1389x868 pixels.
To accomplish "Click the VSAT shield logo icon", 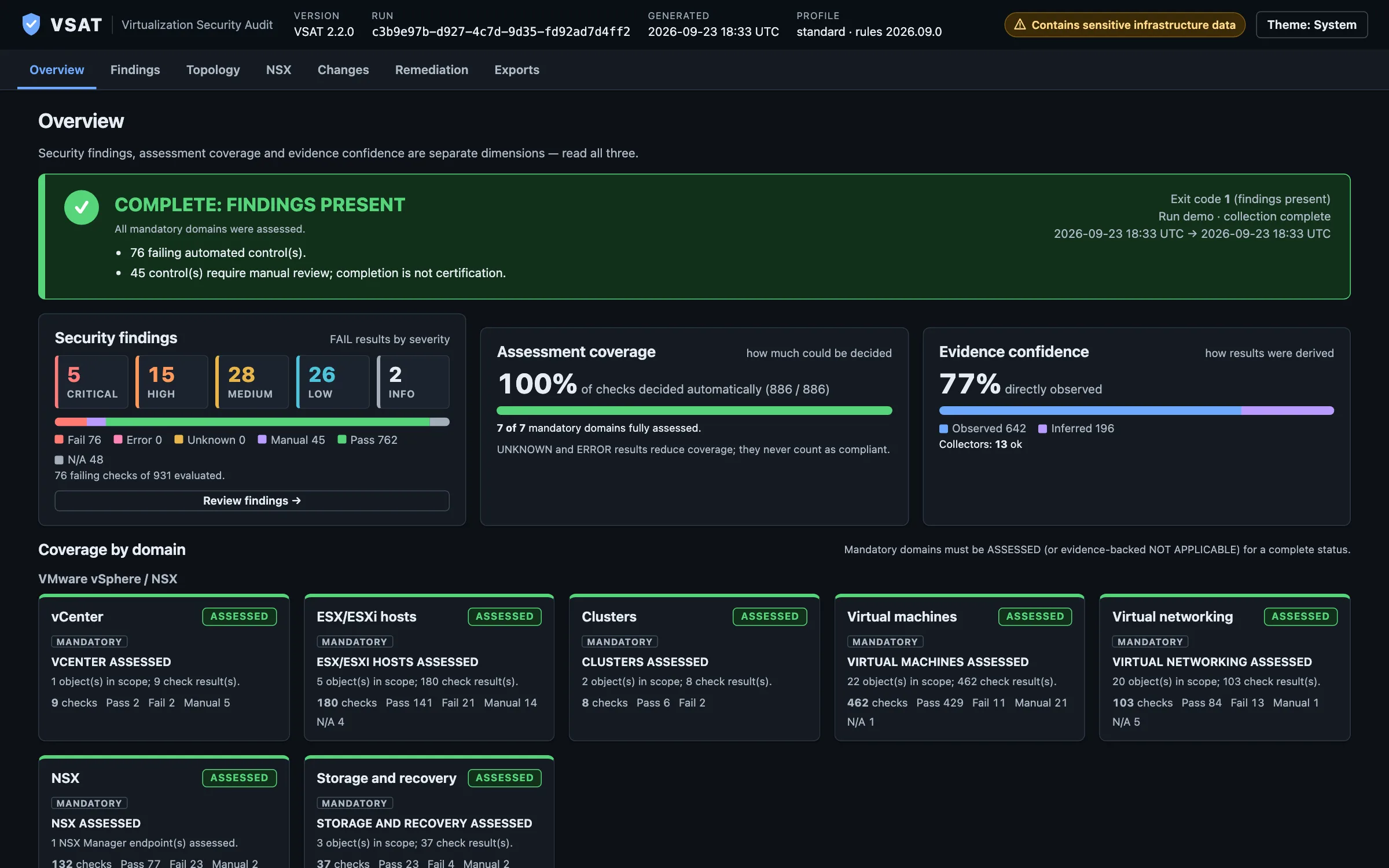I will coord(31,24).
